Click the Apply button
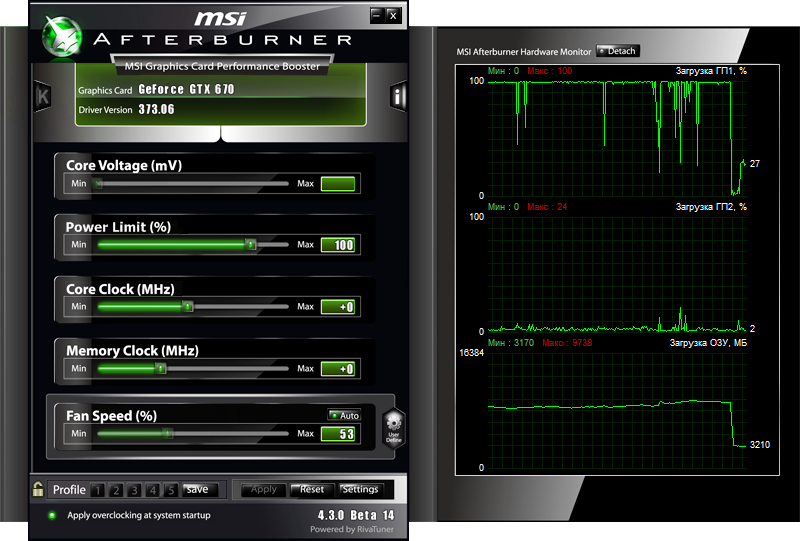 263,490
